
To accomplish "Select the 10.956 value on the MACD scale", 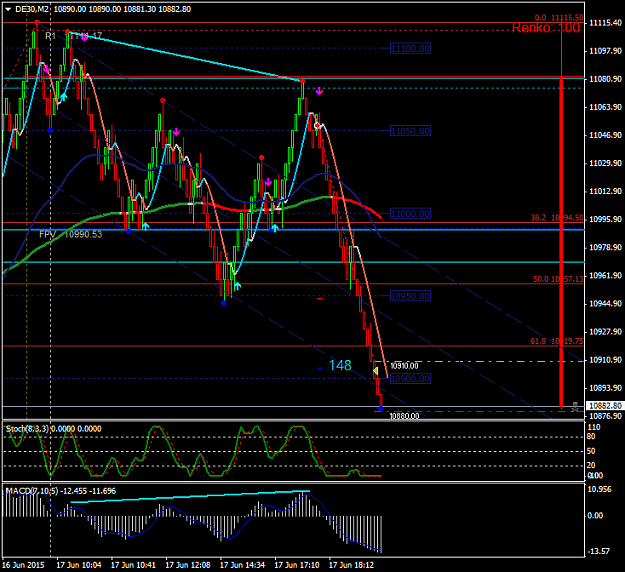I will point(599,489).
